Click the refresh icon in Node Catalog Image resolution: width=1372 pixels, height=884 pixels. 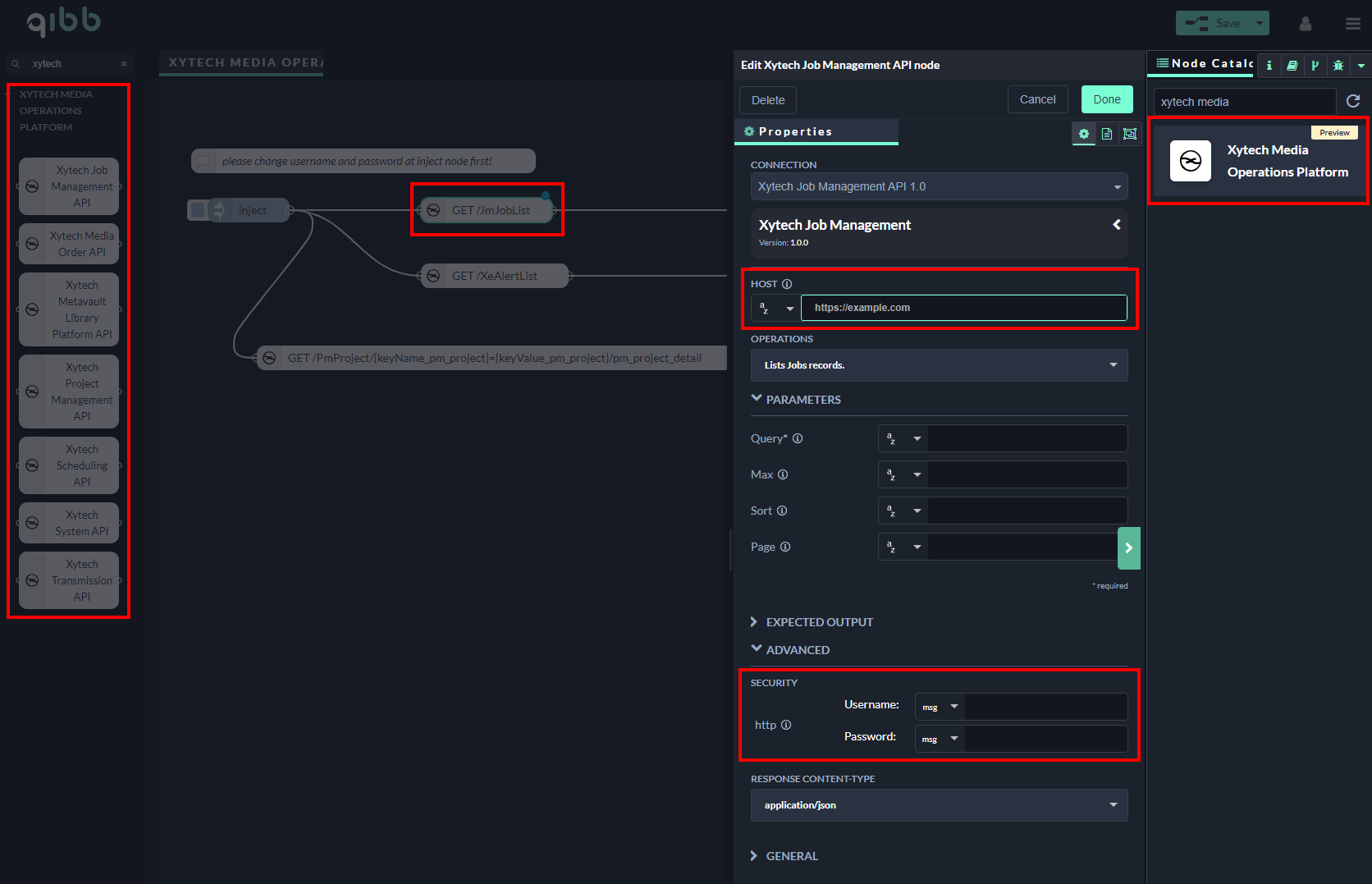point(1353,101)
